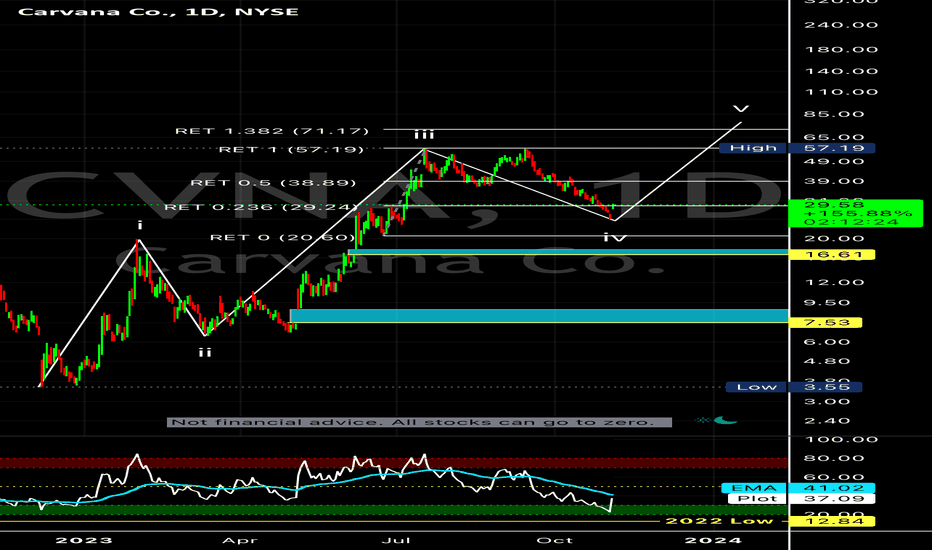Click the '2022 Low' line label

[x=719, y=521]
